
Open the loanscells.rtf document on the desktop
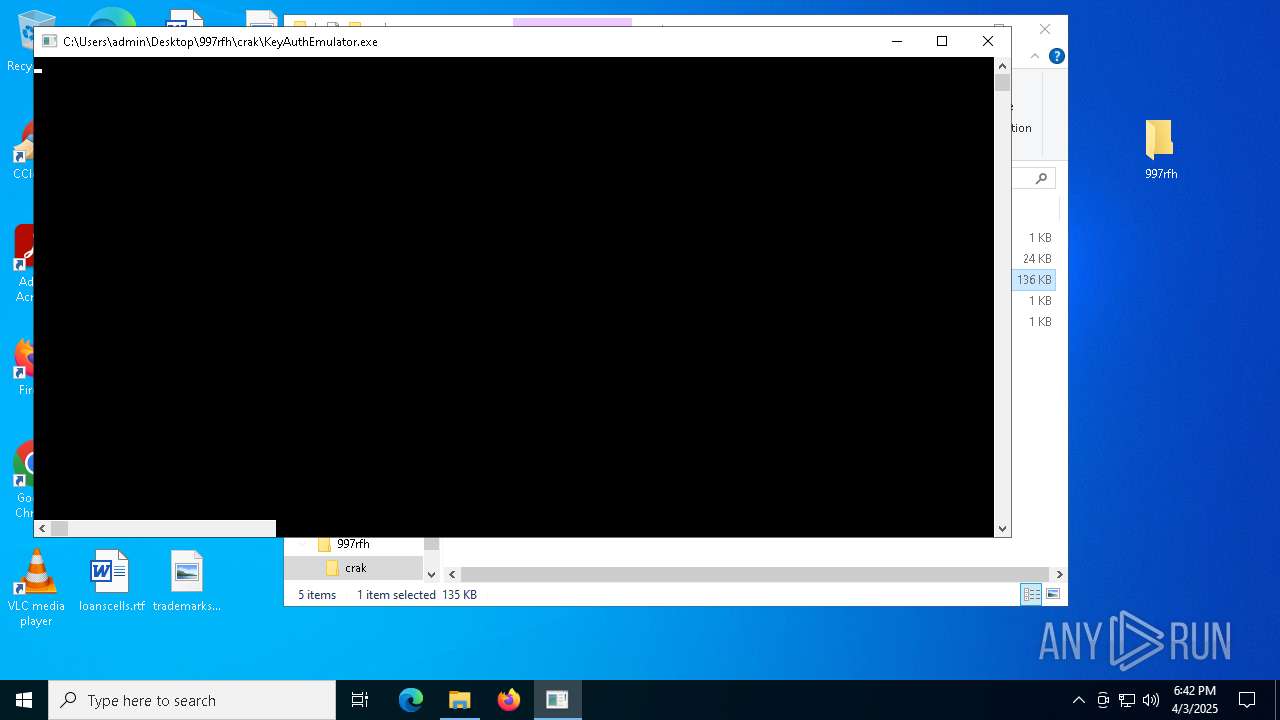[x=111, y=581]
